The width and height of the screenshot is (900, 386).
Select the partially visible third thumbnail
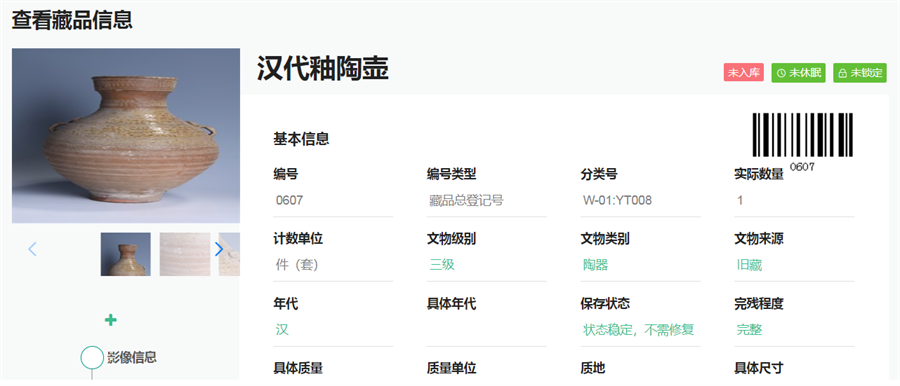pos(229,254)
